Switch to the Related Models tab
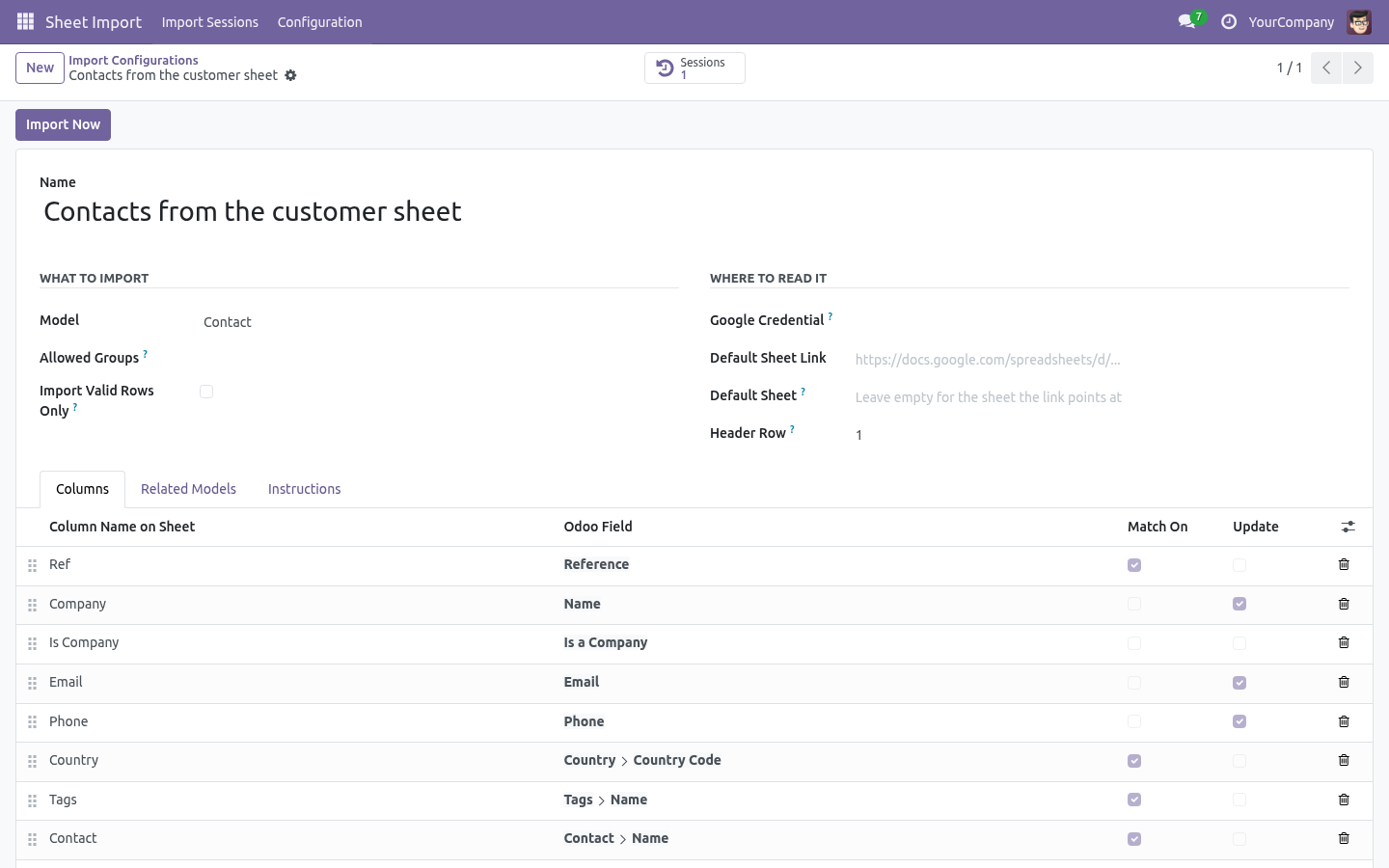 188,489
